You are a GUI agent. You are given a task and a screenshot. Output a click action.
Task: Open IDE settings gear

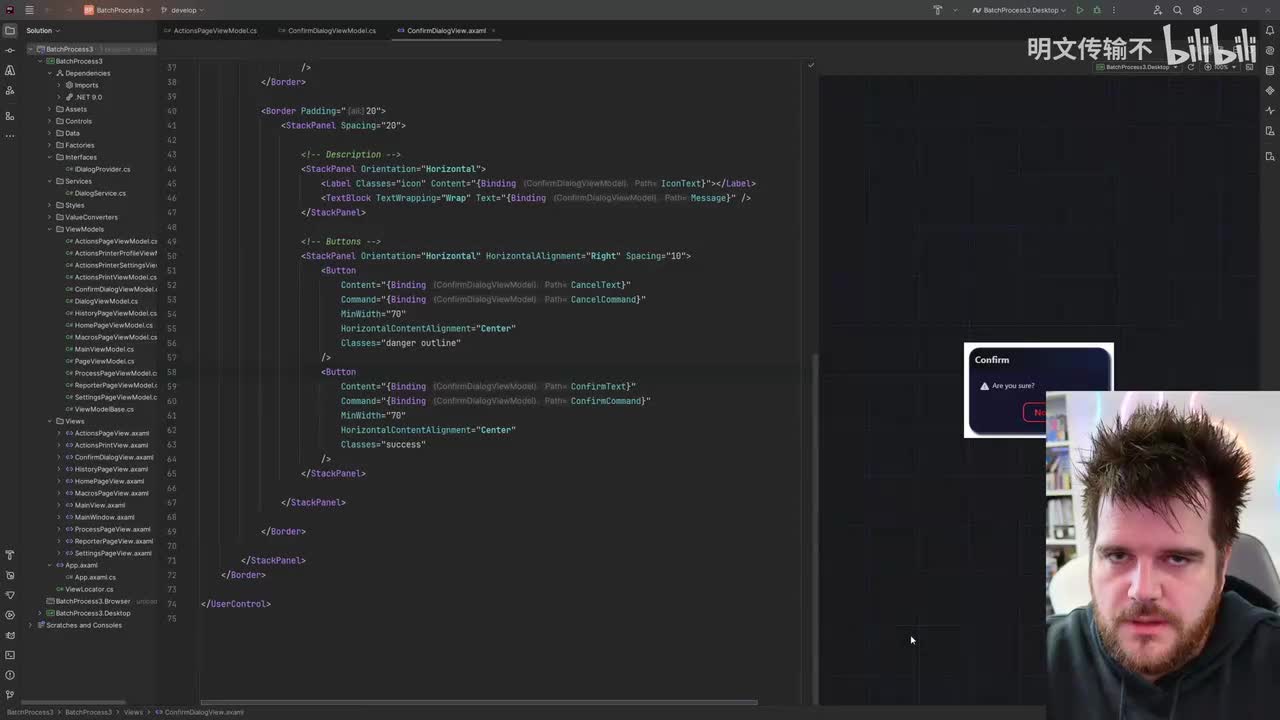1197,10
